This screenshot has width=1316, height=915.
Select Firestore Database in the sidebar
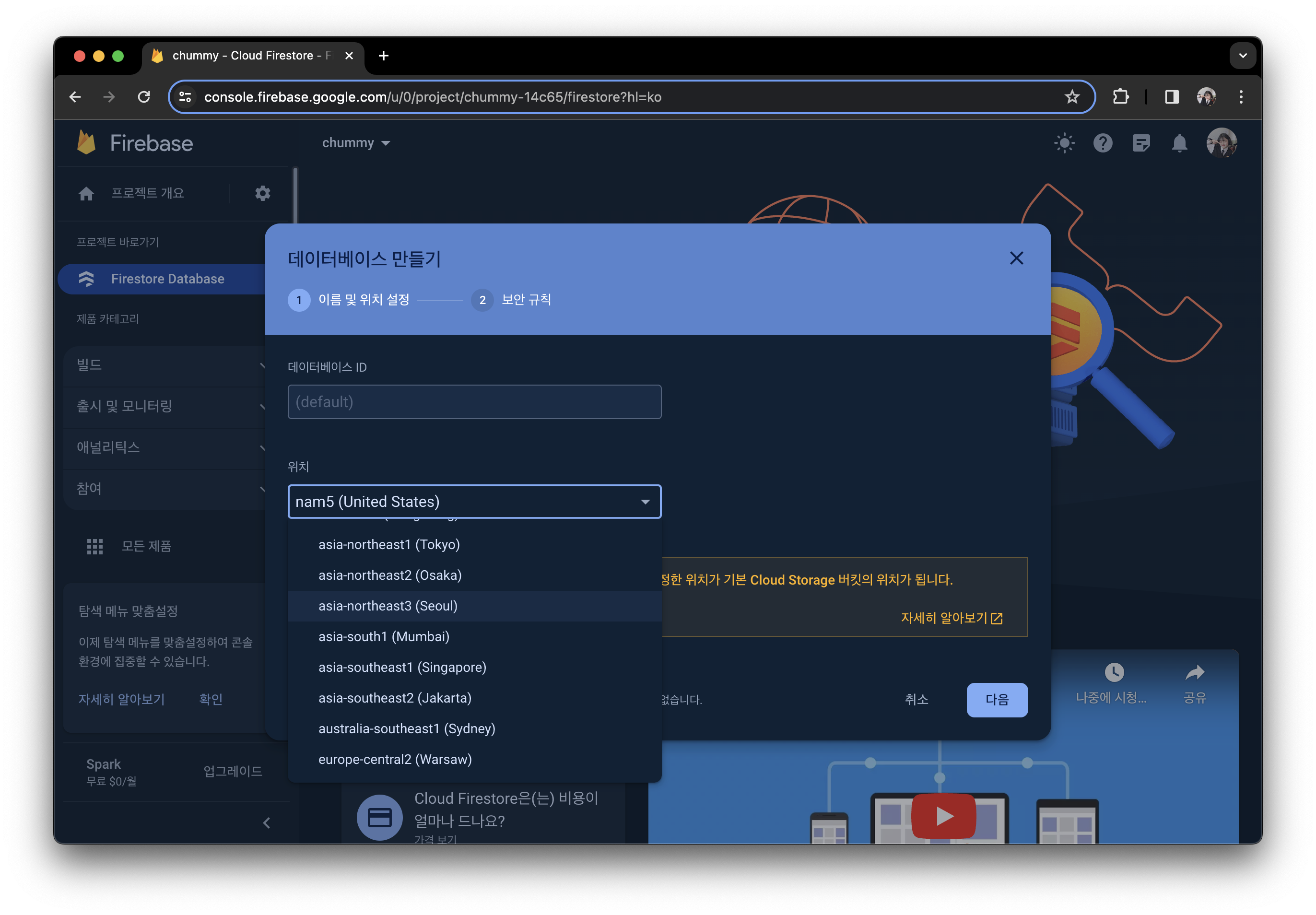click(x=162, y=279)
